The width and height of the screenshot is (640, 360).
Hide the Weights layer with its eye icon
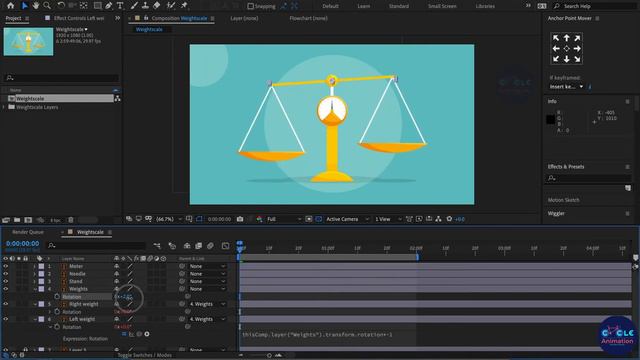pyautogui.click(x=6, y=289)
